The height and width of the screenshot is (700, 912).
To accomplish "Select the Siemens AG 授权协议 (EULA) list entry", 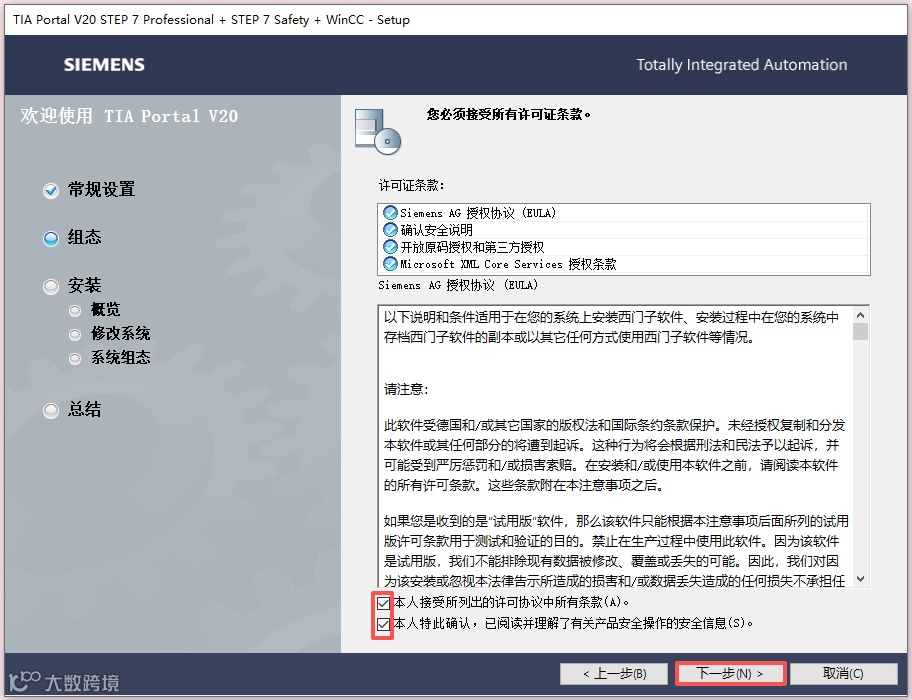I will [624, 213].
